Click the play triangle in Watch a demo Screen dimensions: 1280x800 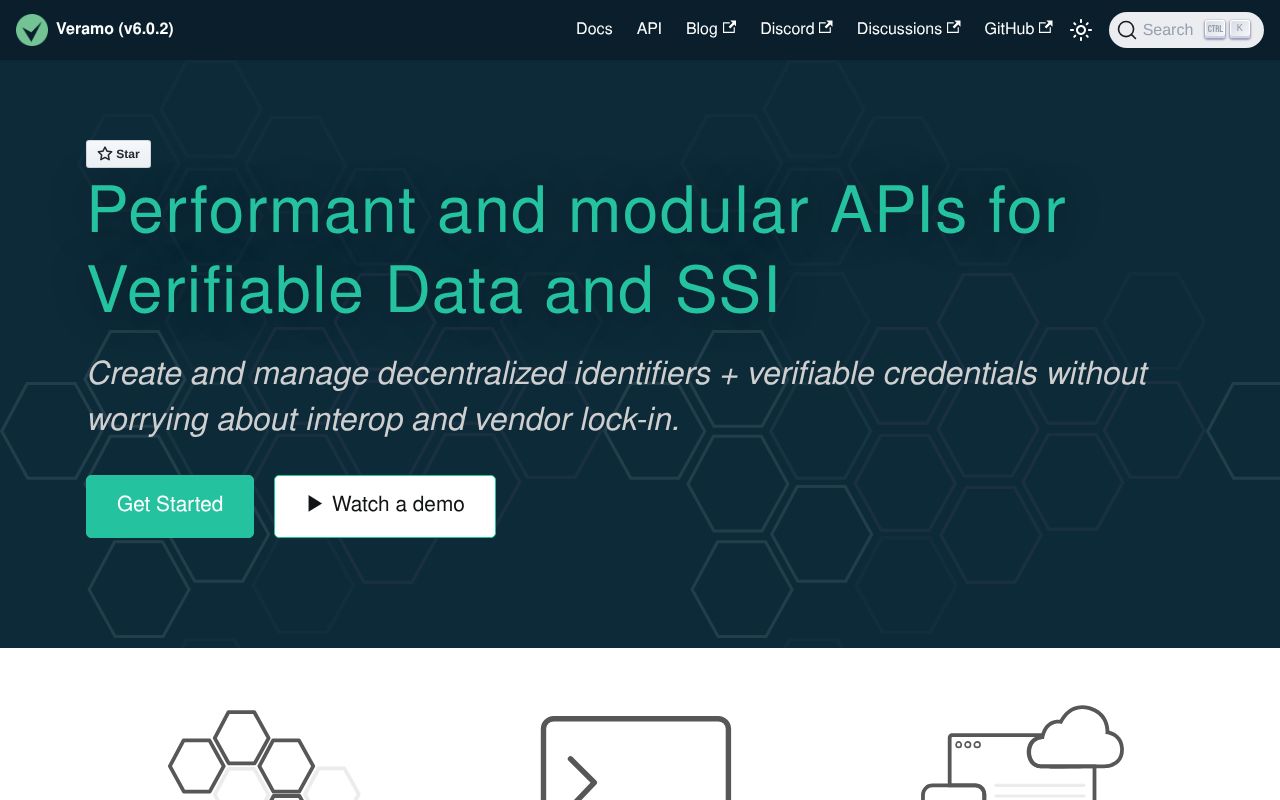pyautogui.click(x=314, y=504)
